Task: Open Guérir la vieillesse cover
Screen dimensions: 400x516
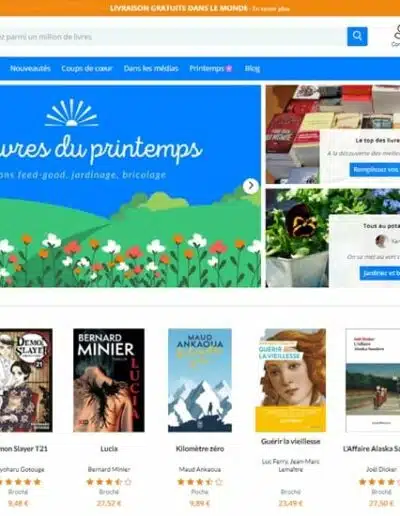Action: click(x=291, y=380)
